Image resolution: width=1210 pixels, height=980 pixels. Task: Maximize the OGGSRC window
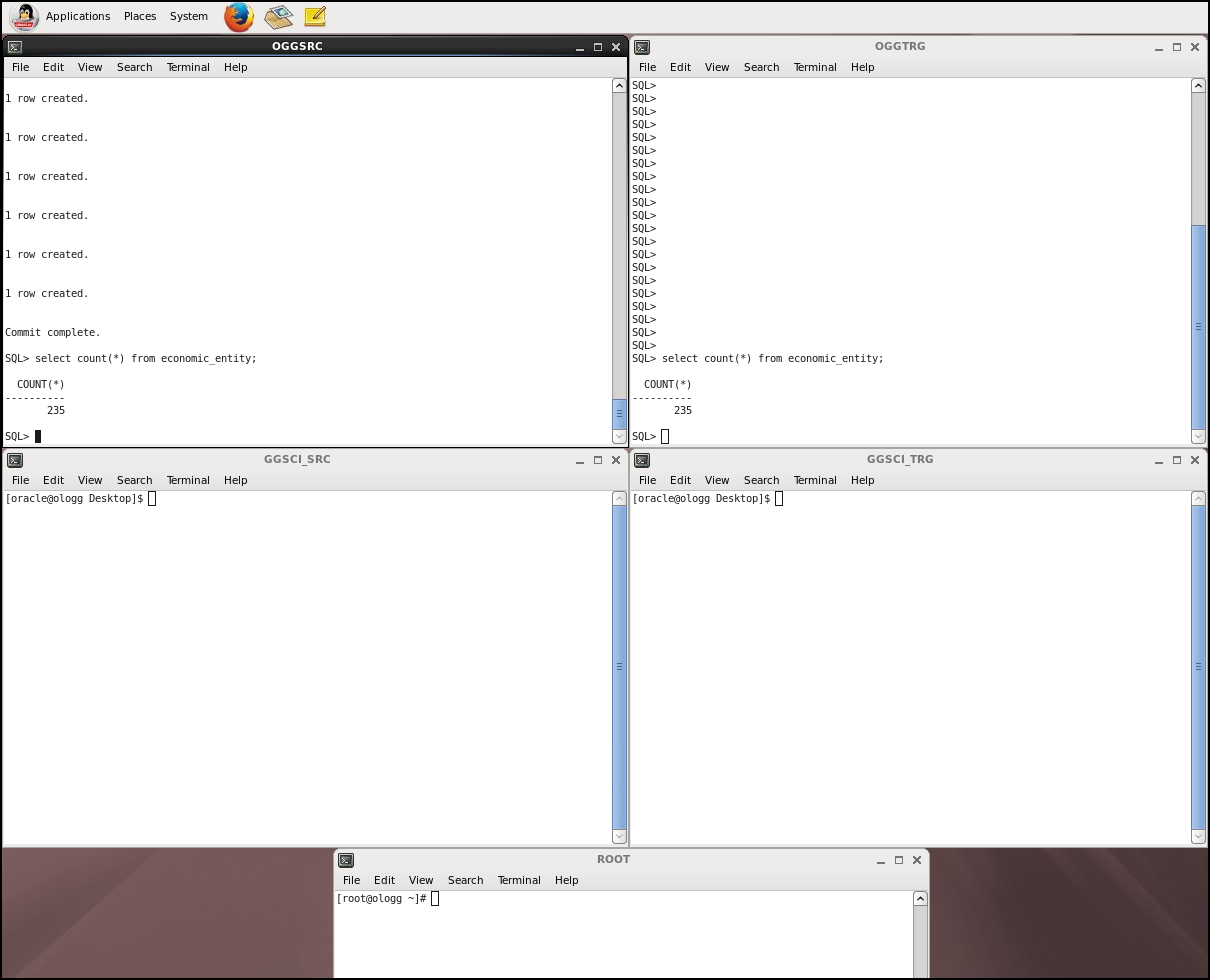tap(598, 47)
